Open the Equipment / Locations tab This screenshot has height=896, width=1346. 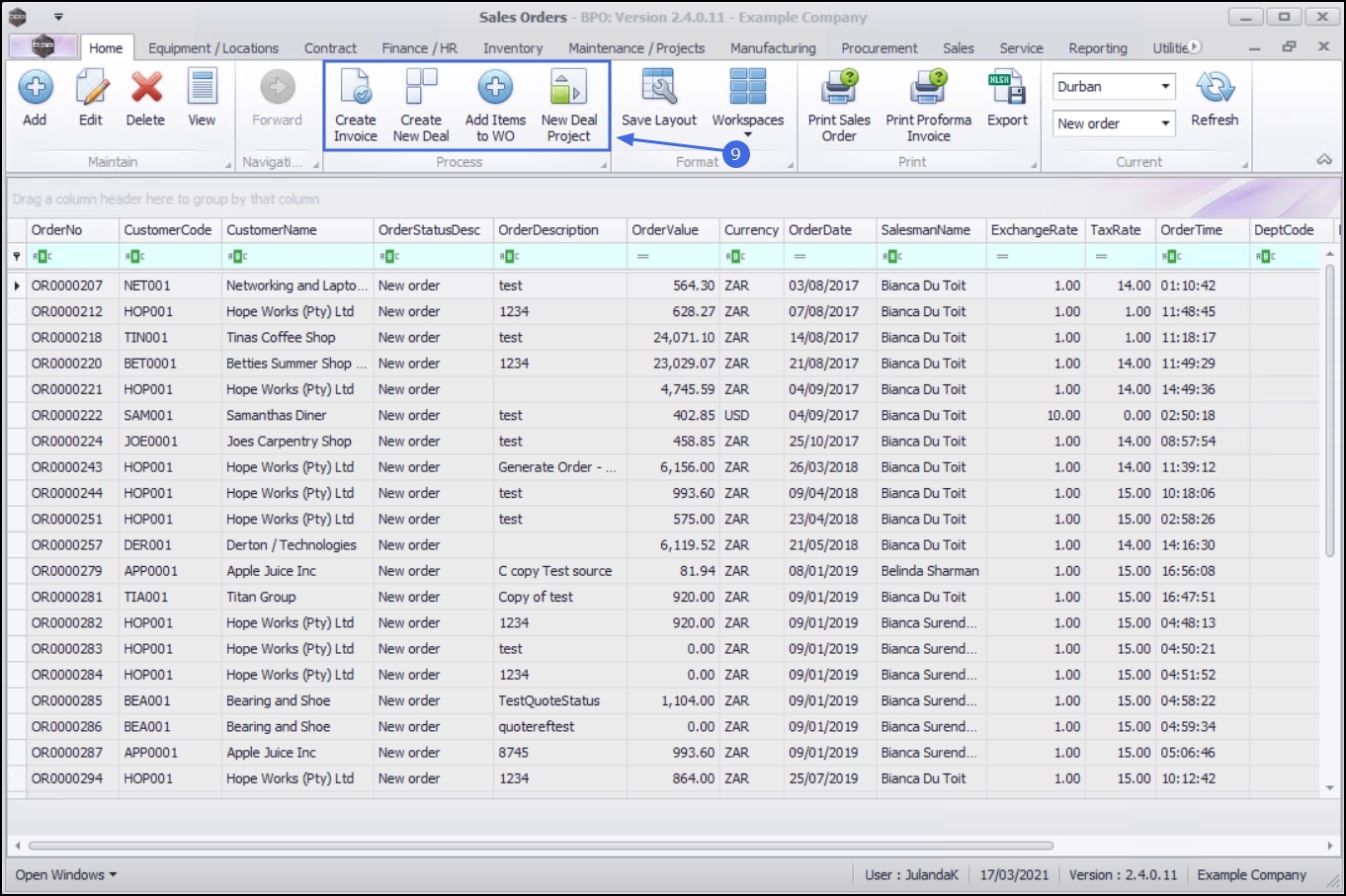point(213,48)
